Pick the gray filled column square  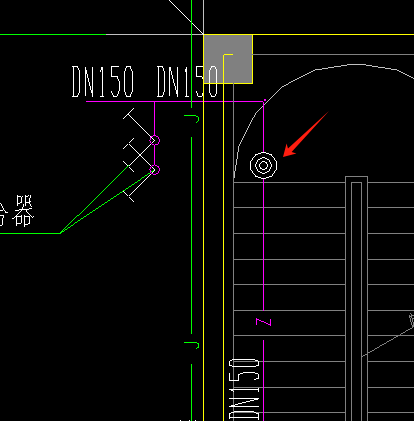[x=228, y=59]
